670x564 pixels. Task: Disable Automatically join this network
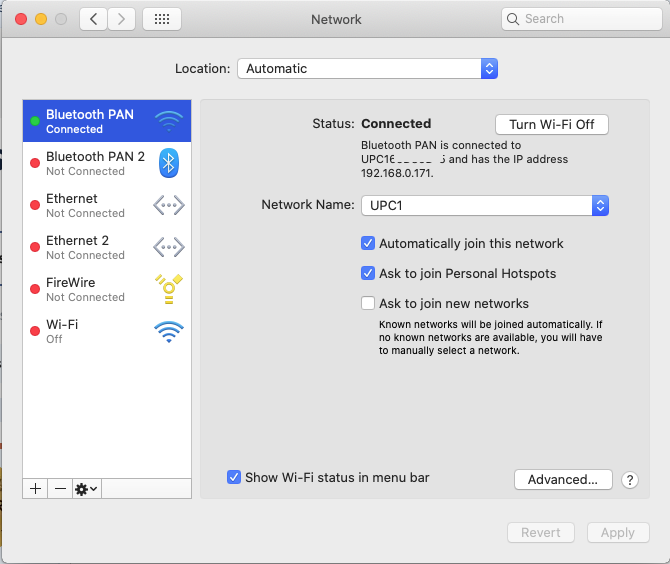tap(369, 243)
